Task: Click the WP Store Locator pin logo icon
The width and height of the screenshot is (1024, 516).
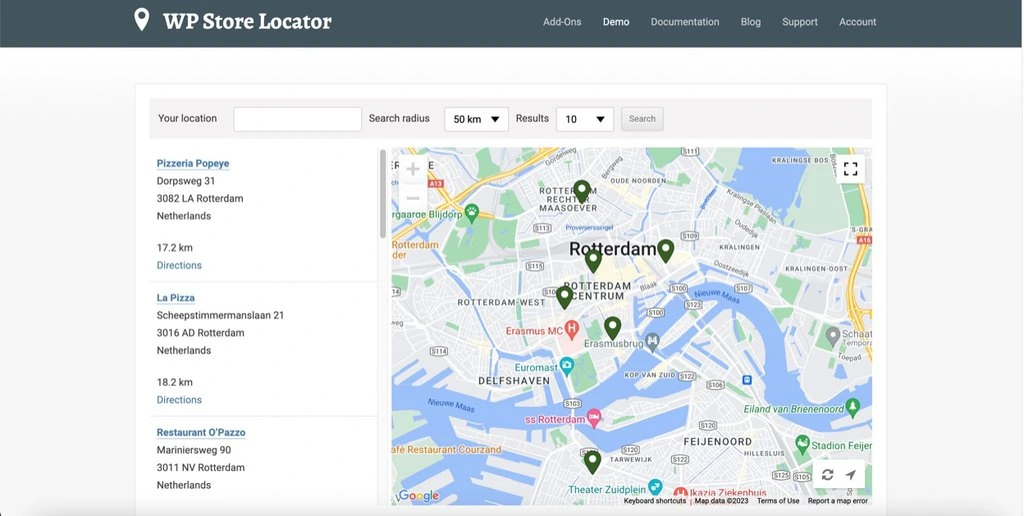Action: [x=141, y=20]
